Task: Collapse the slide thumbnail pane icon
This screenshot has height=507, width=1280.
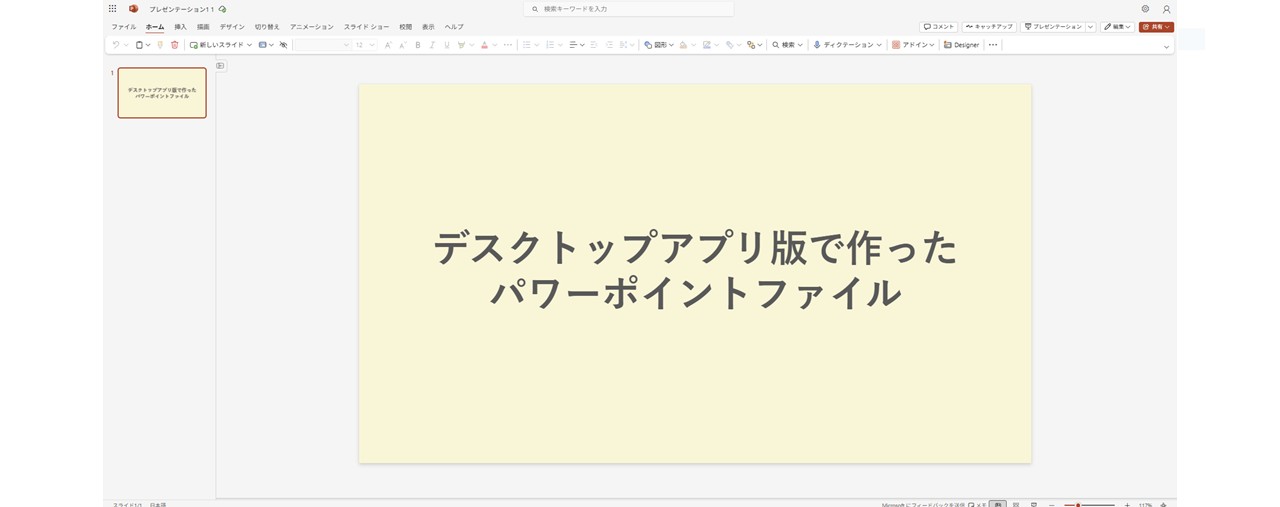Action: click(x=221, y=66)
